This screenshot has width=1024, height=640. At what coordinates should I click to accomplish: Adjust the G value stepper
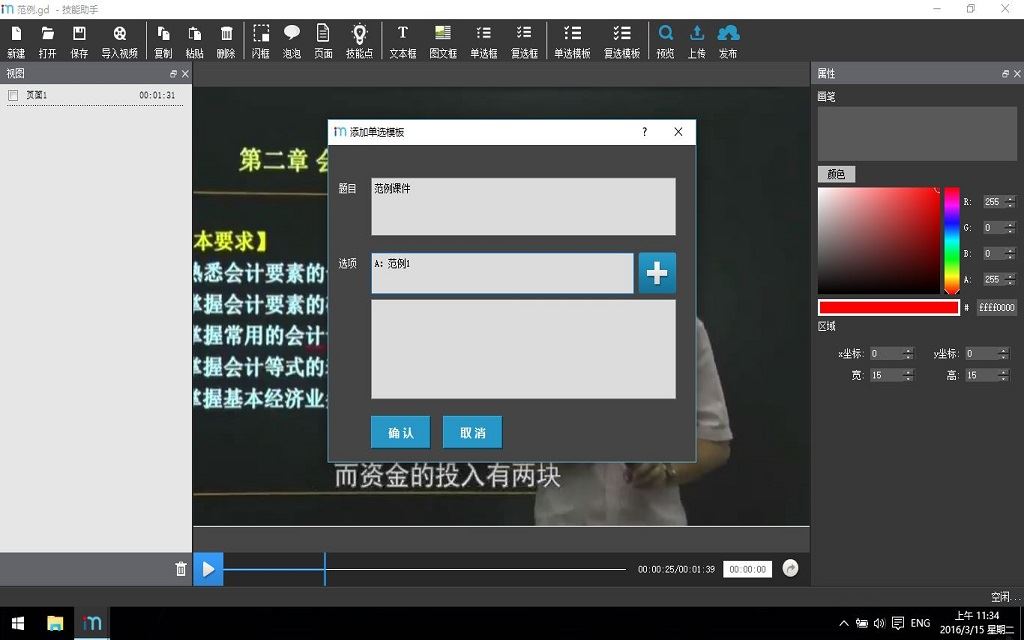(x=1010, y=228)
